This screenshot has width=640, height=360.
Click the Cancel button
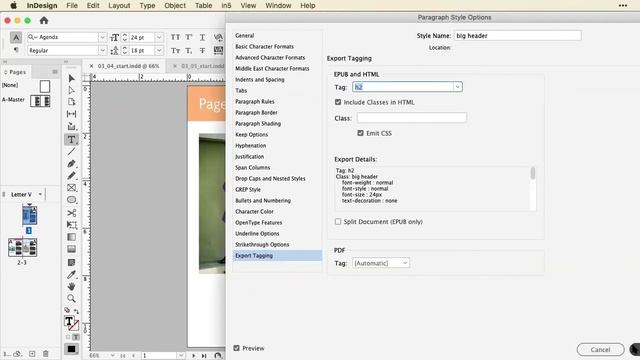coord(600,350)
